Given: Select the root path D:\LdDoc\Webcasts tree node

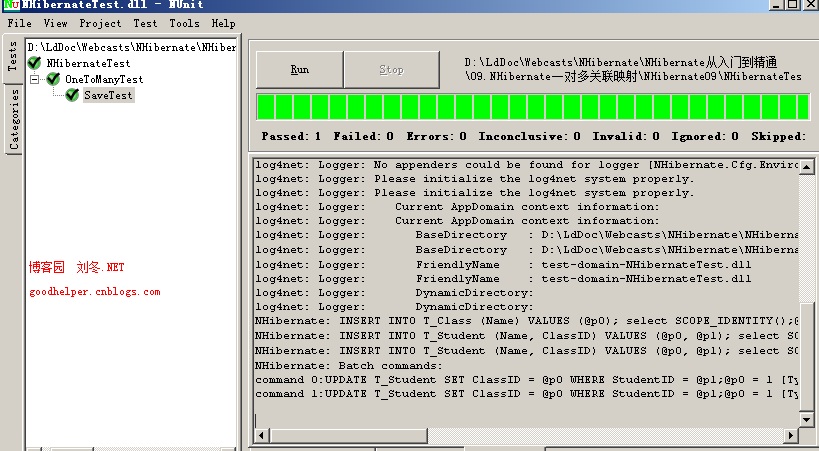Looking at the screenshot, I should point(132,47).
